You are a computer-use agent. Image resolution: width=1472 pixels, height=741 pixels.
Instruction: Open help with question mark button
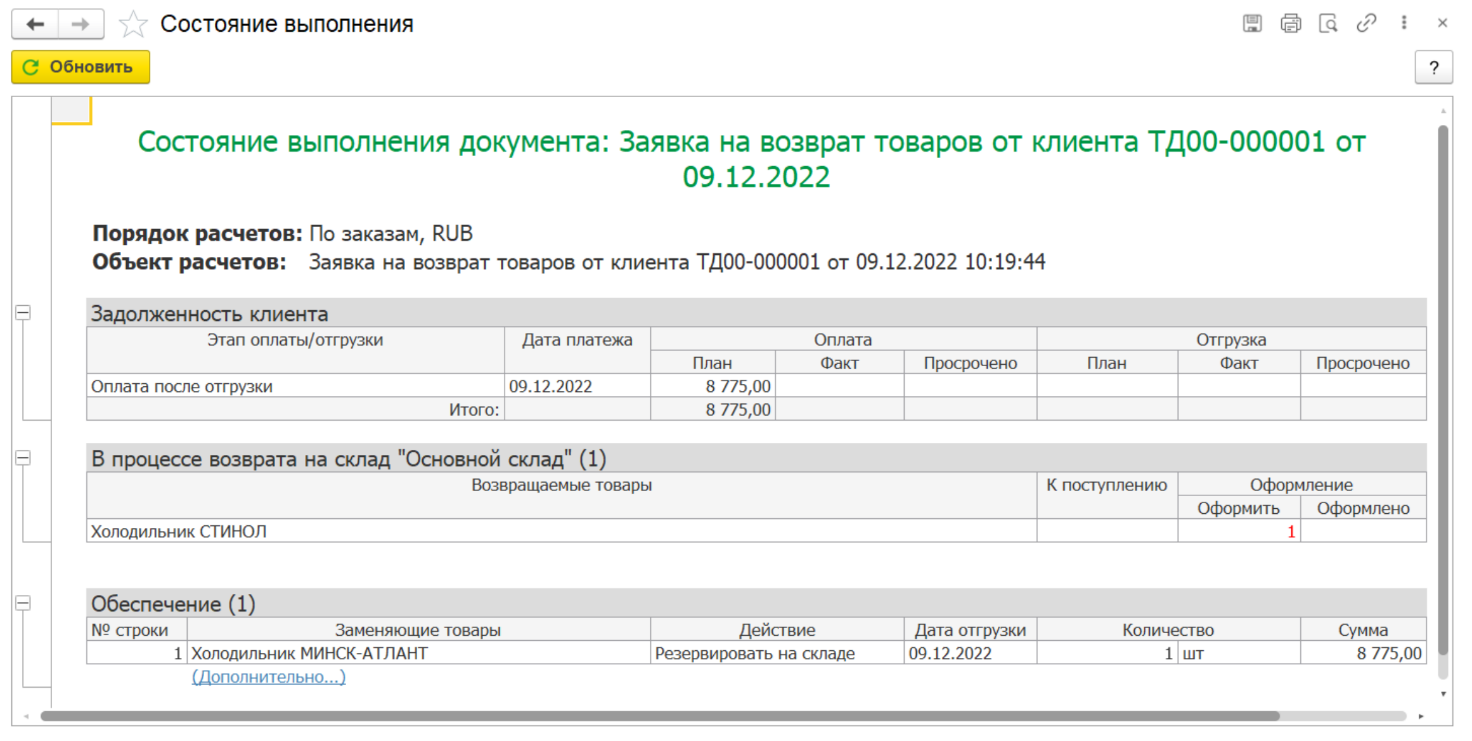point(1433,67)
